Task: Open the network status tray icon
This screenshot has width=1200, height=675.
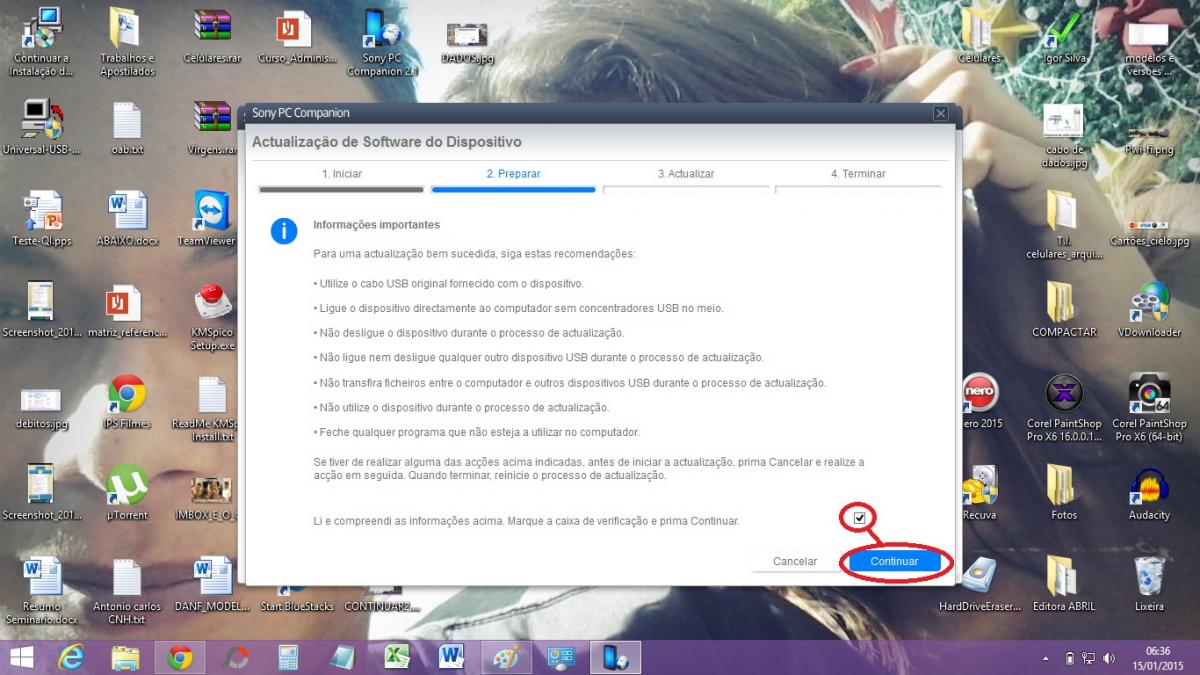Action: click(x=1088, y=659)
